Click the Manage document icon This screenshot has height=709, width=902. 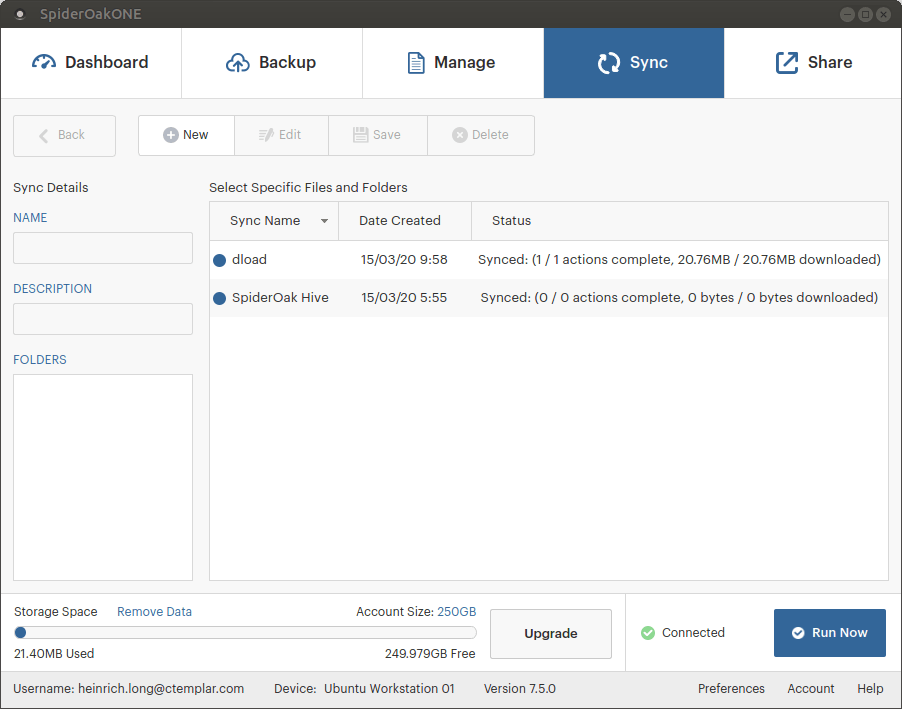point(416,63)
